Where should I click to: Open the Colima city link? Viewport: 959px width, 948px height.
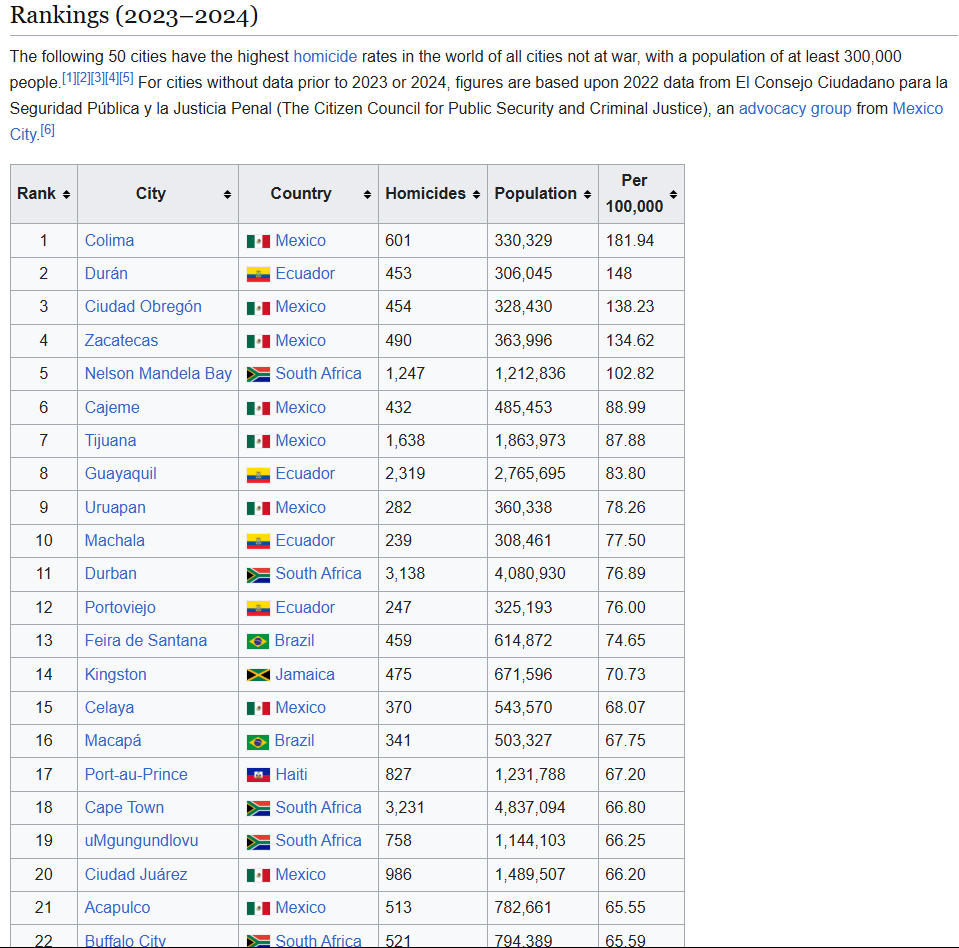pyautogui.click(x=109, y=240)
